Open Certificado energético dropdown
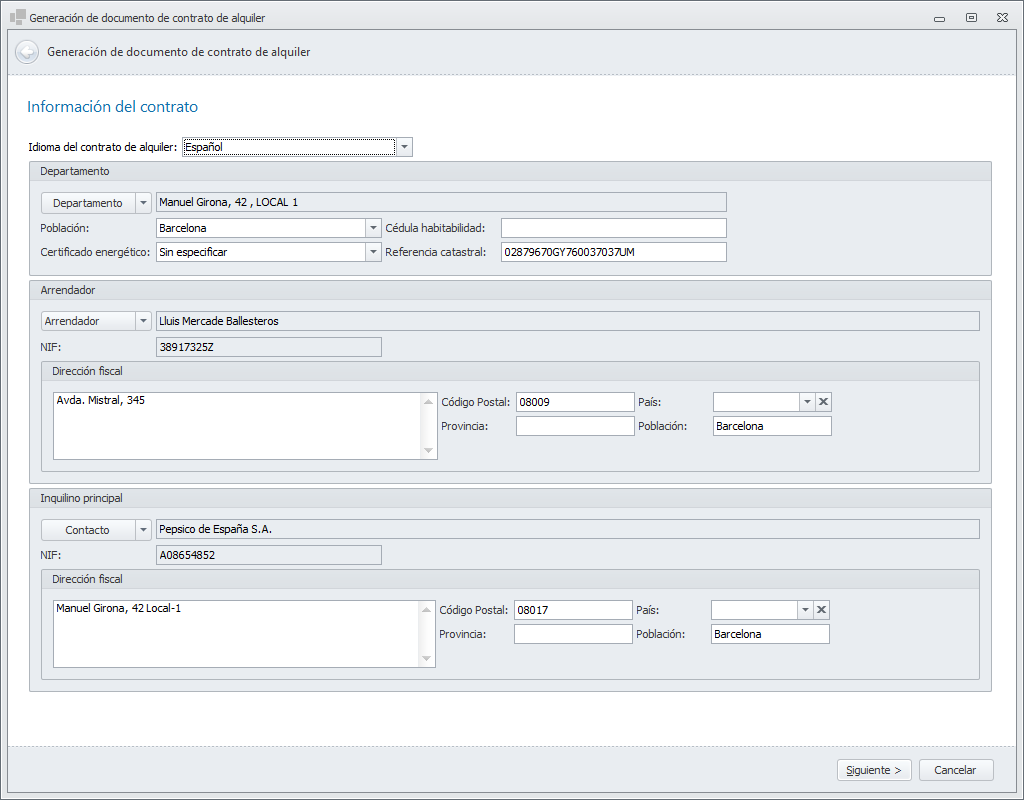Screen dimensions: 1024x800 [x=373, y=252]
